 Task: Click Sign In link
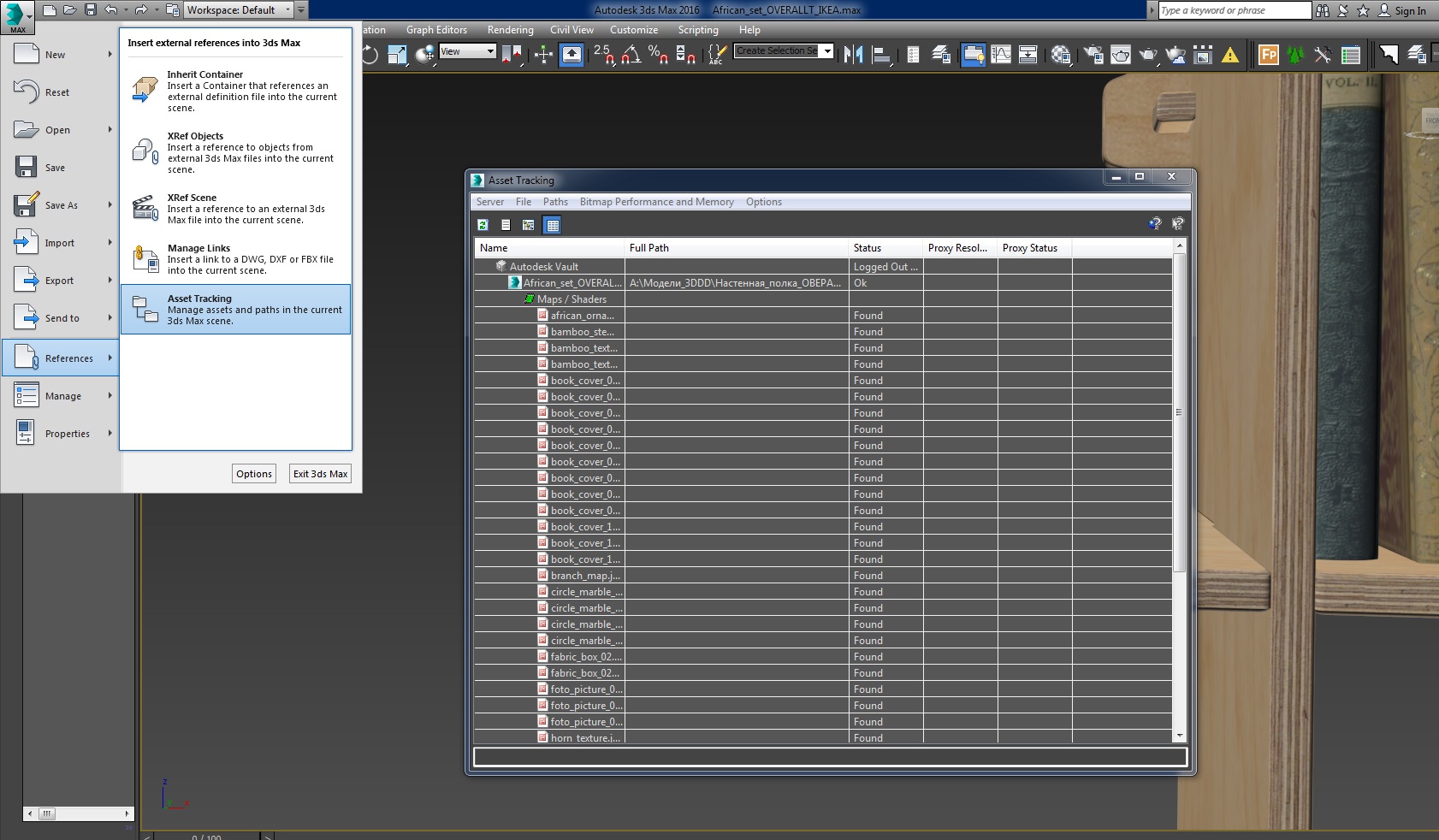pos(1410,11)
